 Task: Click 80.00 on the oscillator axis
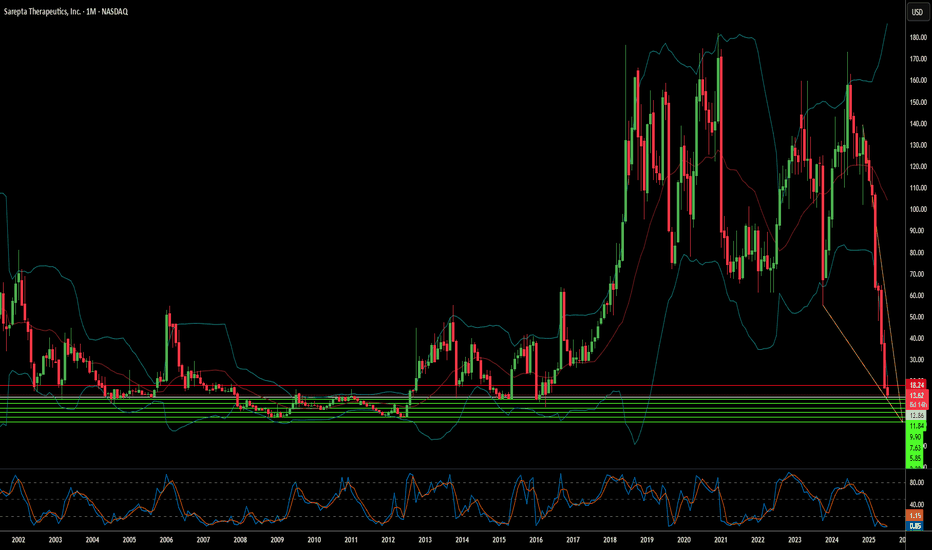pos(917,482)
